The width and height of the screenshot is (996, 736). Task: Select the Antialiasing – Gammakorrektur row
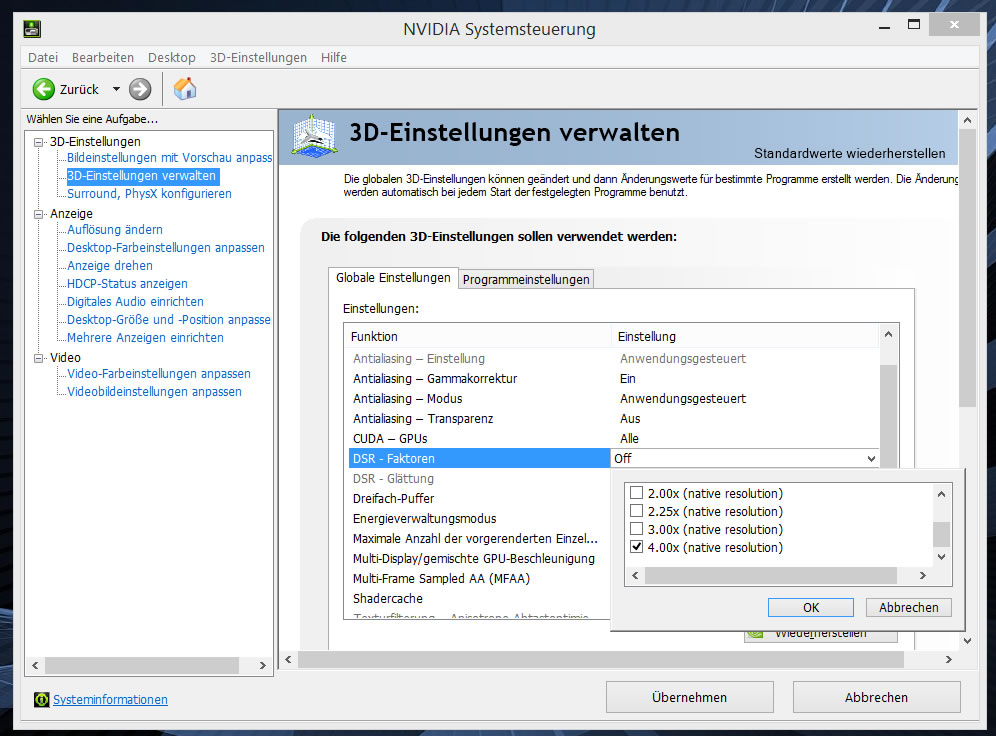[614, 378]
